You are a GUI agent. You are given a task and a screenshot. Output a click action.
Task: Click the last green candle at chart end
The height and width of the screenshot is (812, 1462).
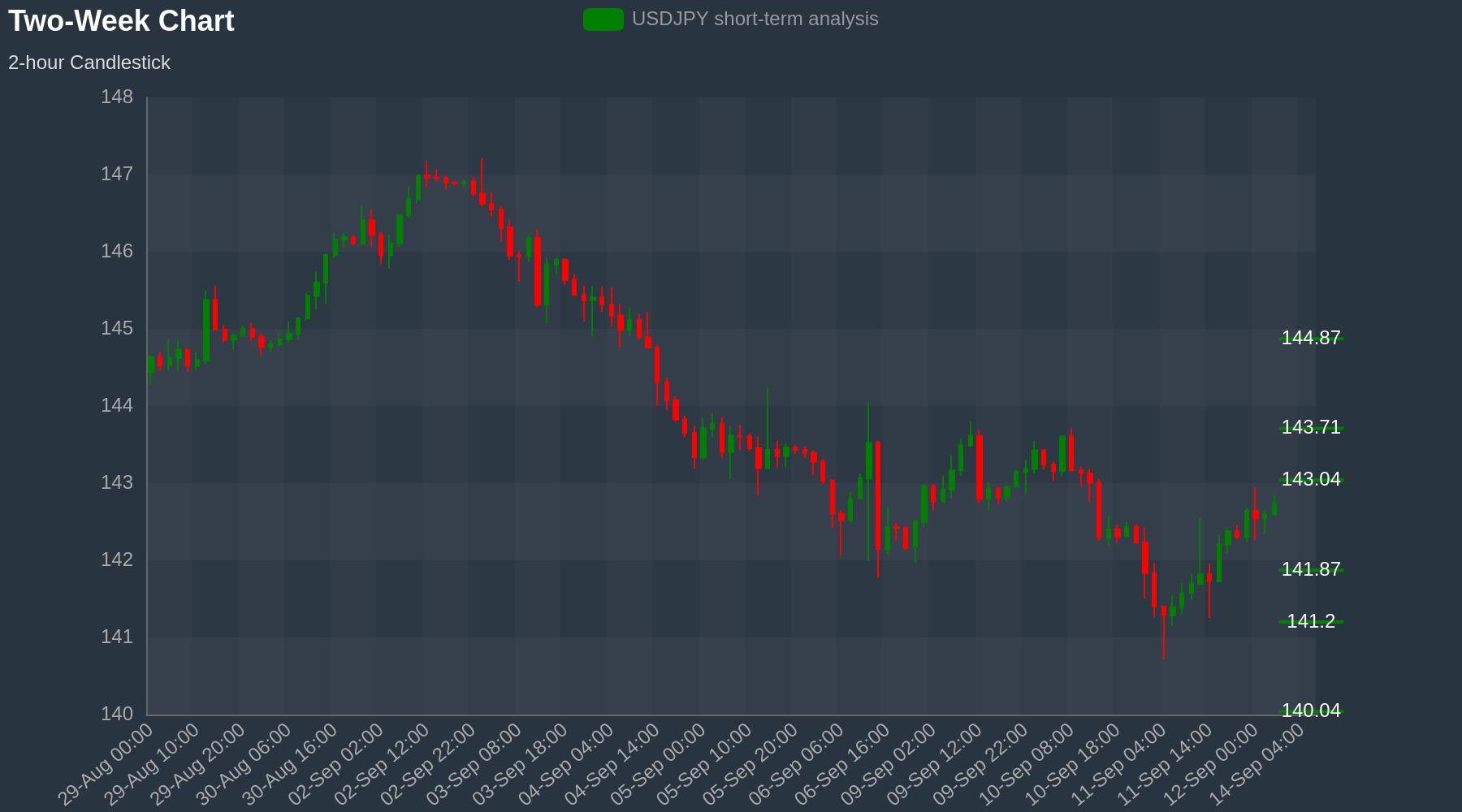tap(1274, 506)
